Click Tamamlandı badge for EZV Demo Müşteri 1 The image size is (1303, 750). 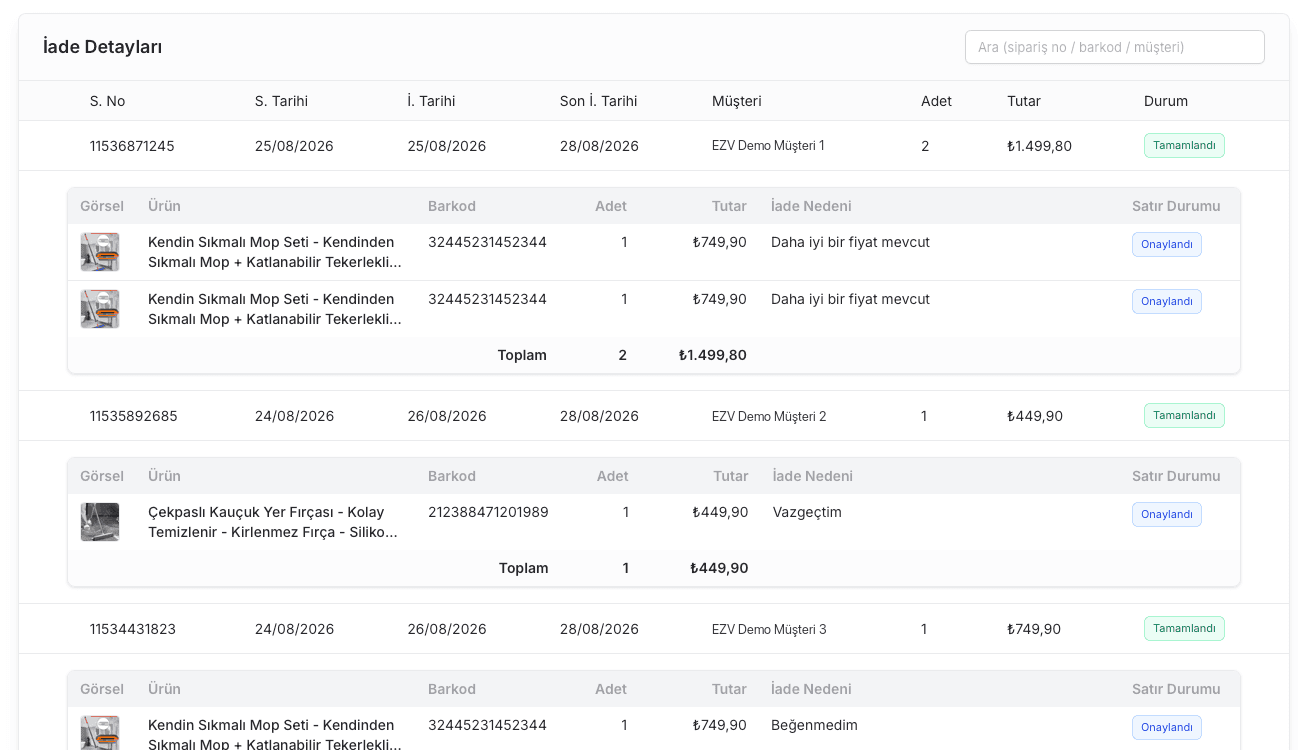(1184, 146)
